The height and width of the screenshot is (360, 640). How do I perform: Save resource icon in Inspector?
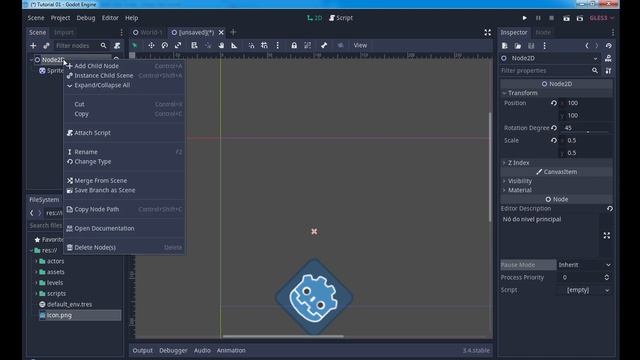pos(531,46)
